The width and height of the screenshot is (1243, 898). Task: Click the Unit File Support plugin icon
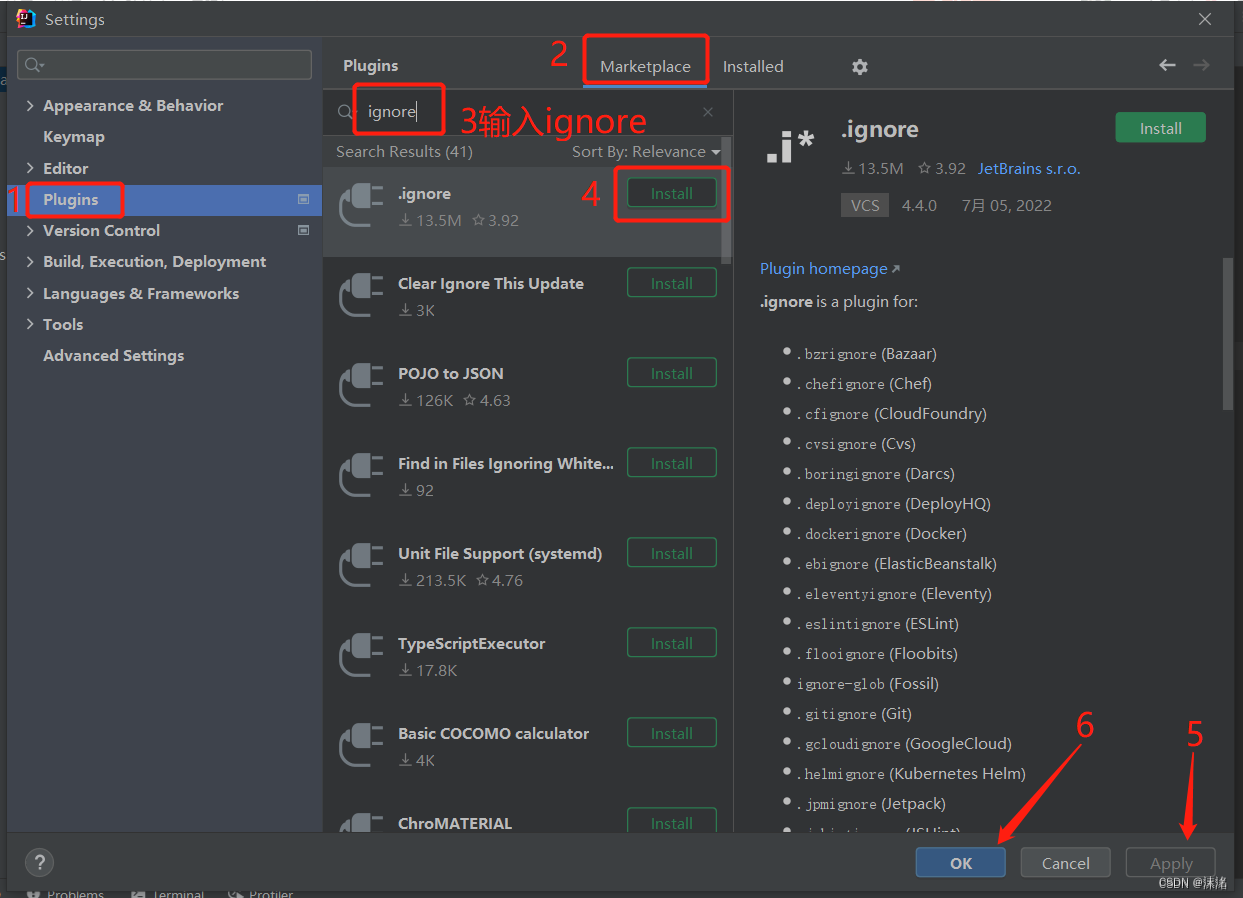pyautogui.click(x=361, y=565)
